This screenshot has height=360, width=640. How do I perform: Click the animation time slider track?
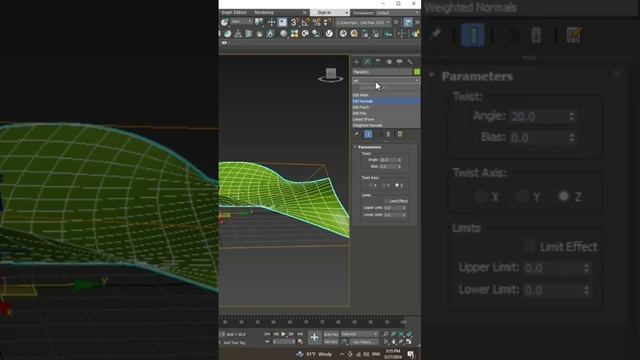[x=313, y=322]
